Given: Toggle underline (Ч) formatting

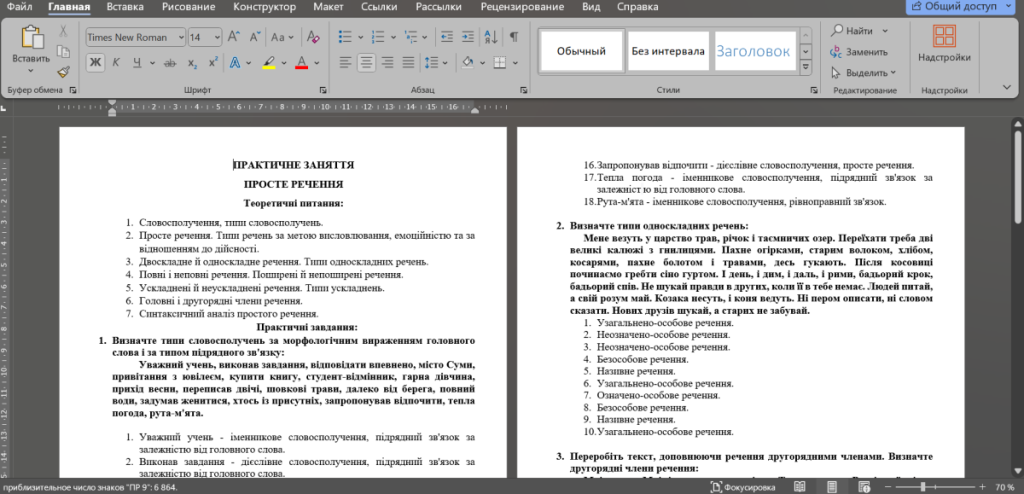Looking at the screenshot, I should pyautogui.click(x=137, y=63).
